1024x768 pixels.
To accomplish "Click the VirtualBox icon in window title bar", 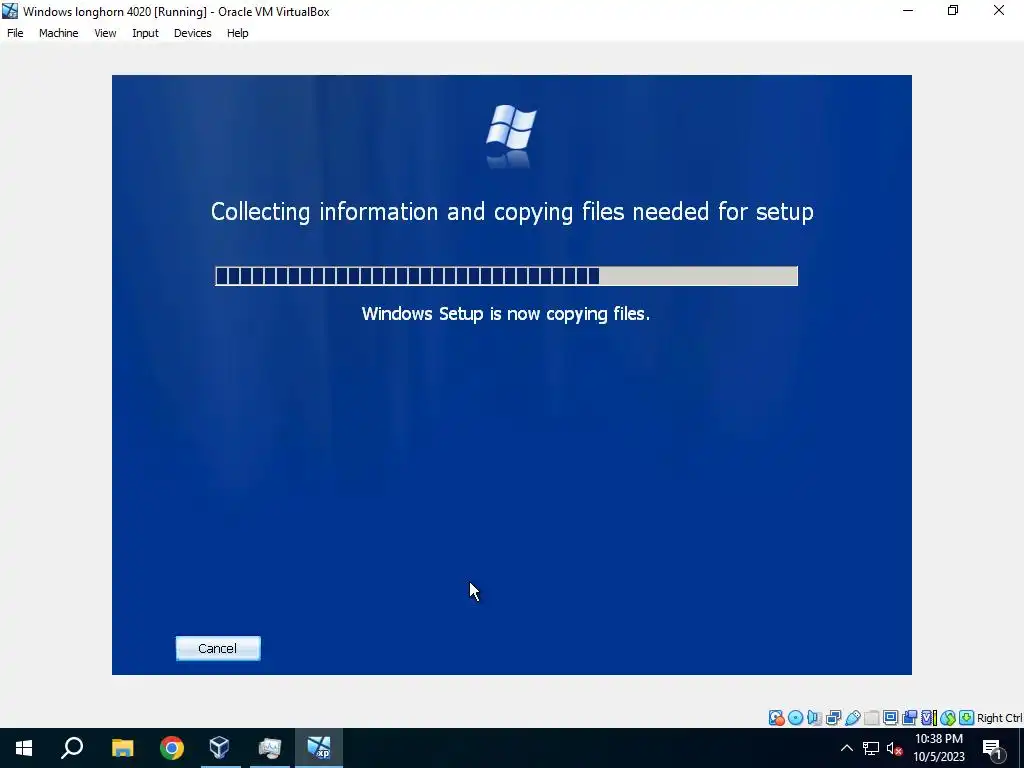I will 10,11.
